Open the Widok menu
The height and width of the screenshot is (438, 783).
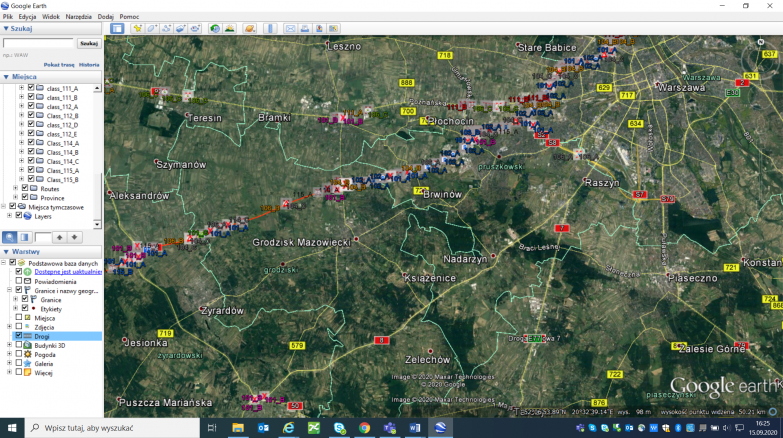(x=51, y=16)
